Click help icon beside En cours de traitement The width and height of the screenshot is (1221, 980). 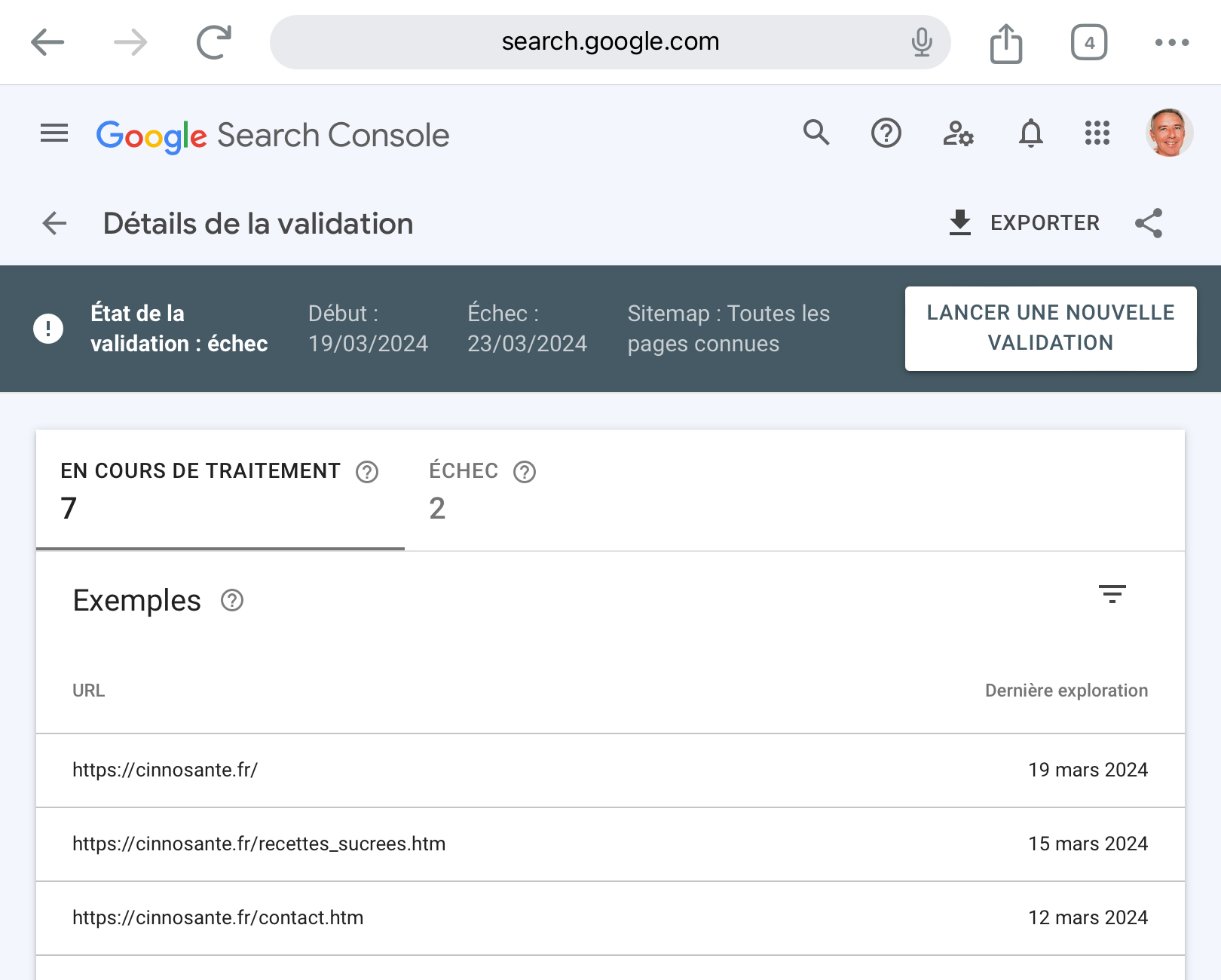(367, 472)
